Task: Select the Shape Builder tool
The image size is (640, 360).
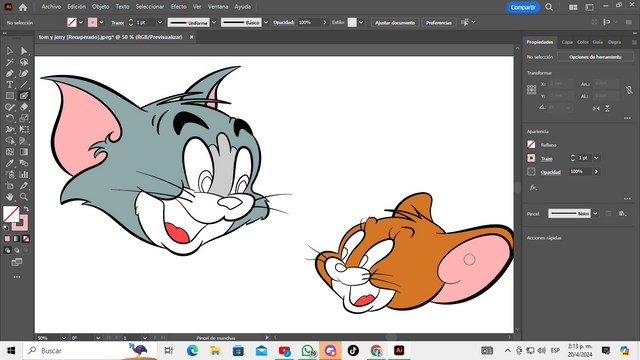Action: (10, 141)
